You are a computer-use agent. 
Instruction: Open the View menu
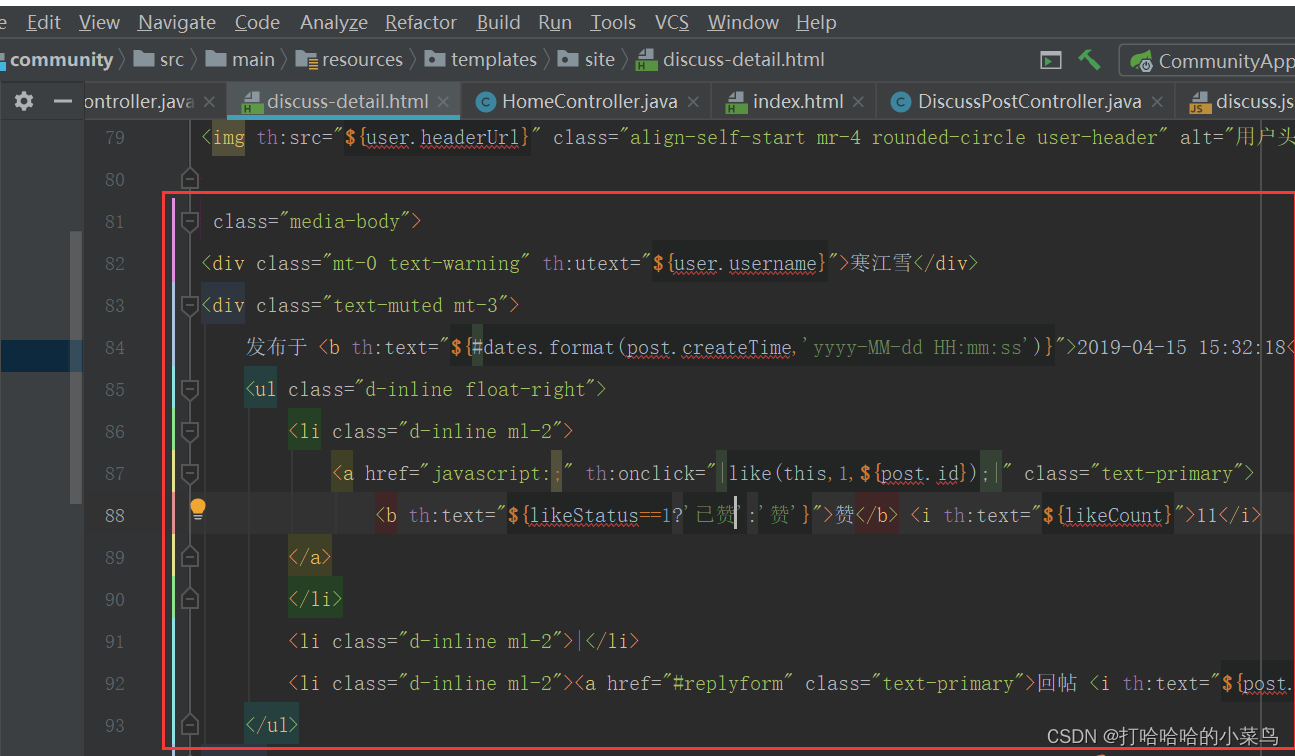pos(99,22)
